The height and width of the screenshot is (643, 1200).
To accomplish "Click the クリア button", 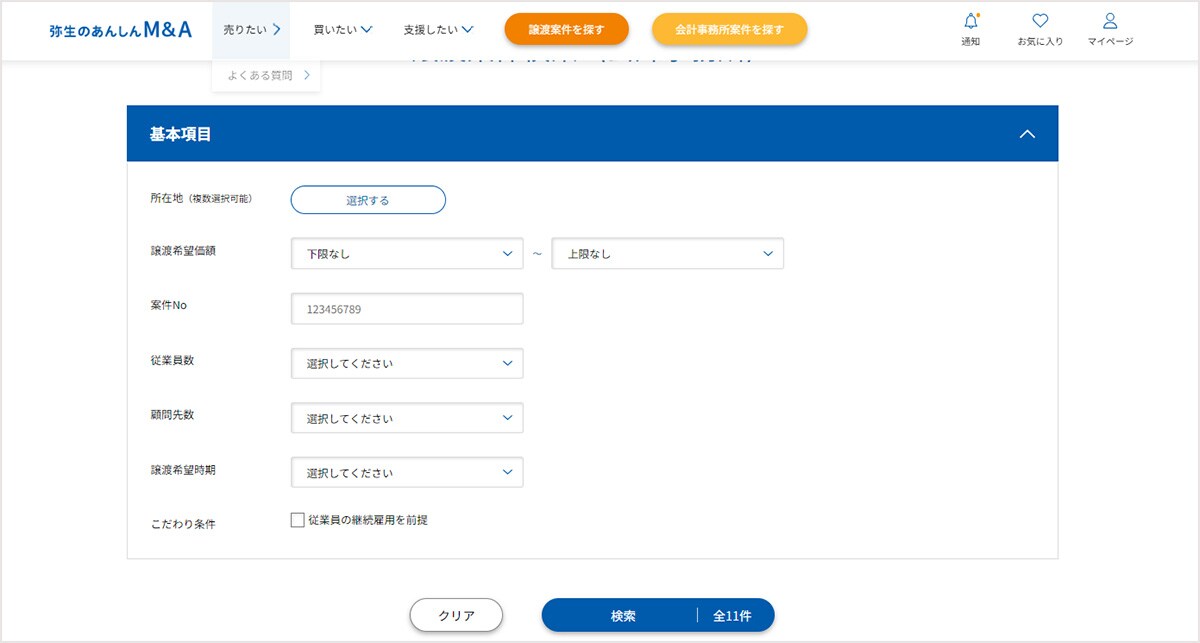I will [456, 616].
